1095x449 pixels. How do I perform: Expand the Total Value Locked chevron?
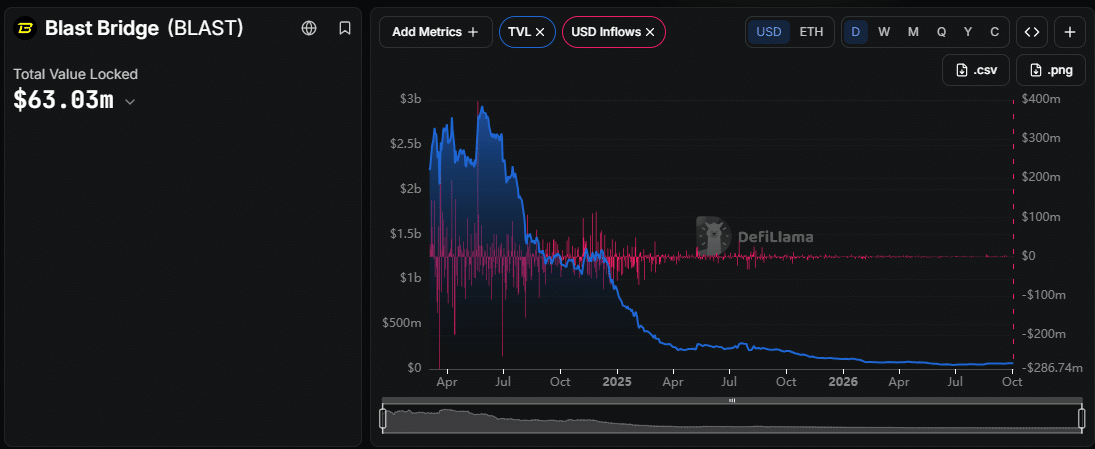click(129, 102)
